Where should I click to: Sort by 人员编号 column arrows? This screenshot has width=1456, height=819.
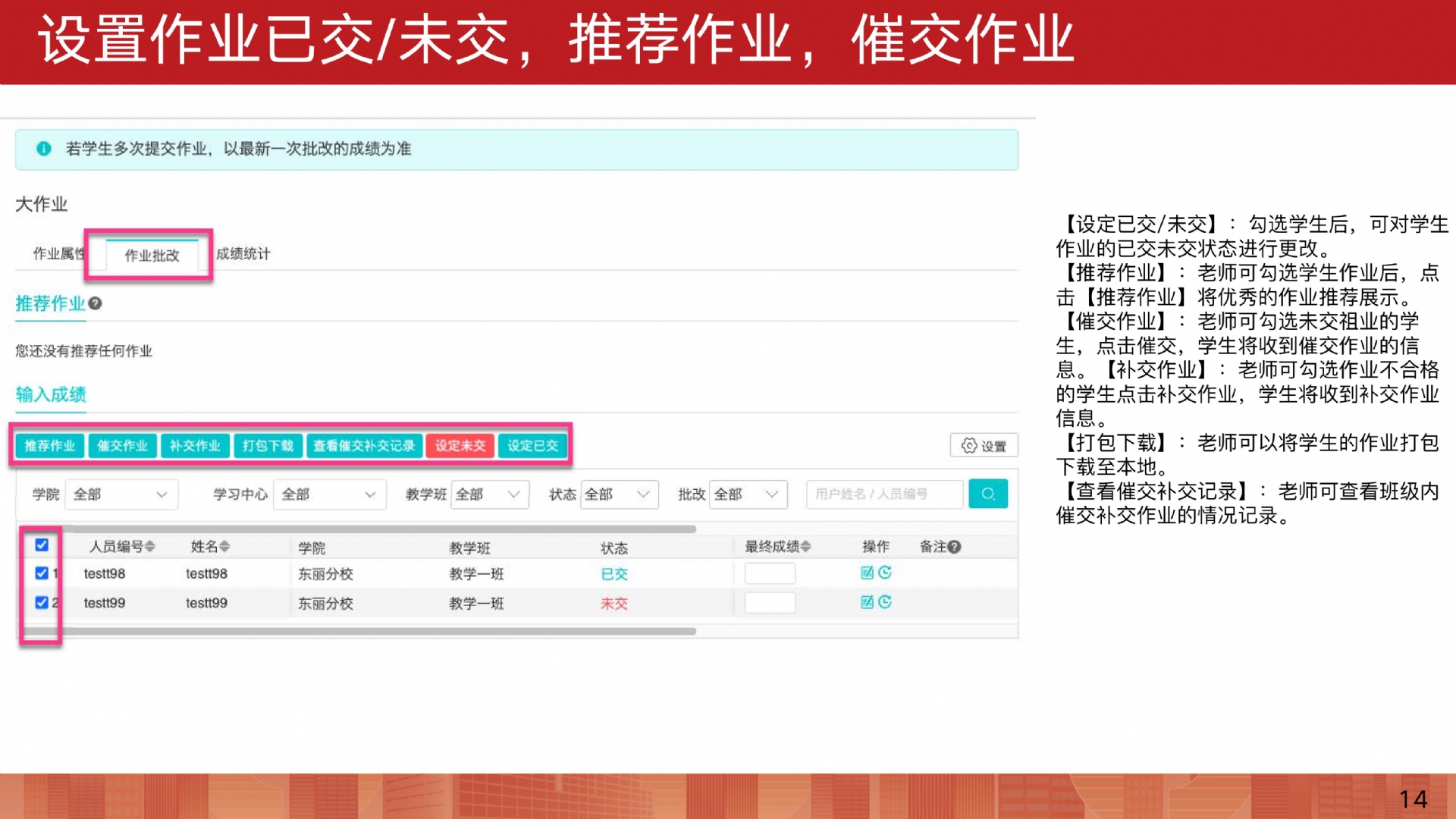[x=150, y=547]
